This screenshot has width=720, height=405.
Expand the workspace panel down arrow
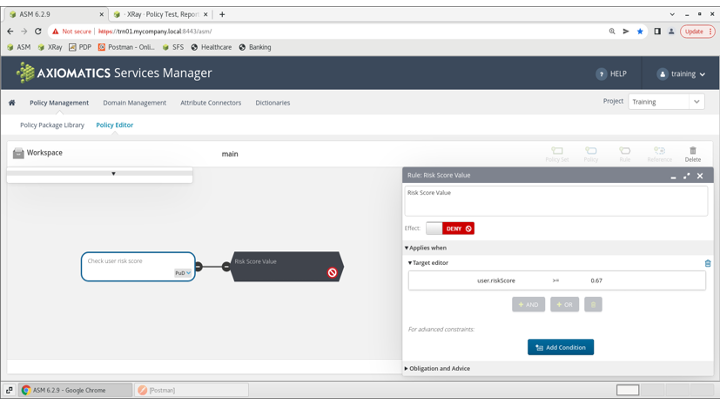pos(113,174)
